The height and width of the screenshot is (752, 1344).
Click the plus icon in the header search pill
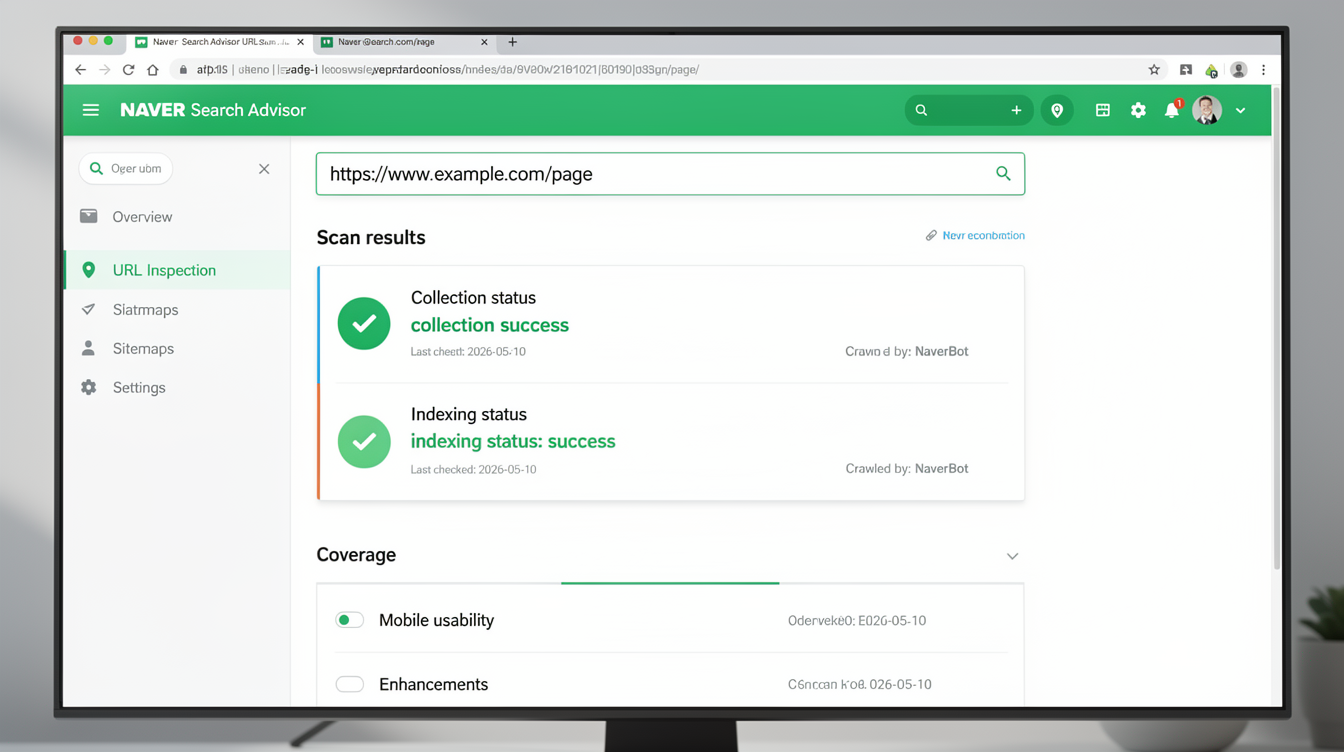(1016, 110)
